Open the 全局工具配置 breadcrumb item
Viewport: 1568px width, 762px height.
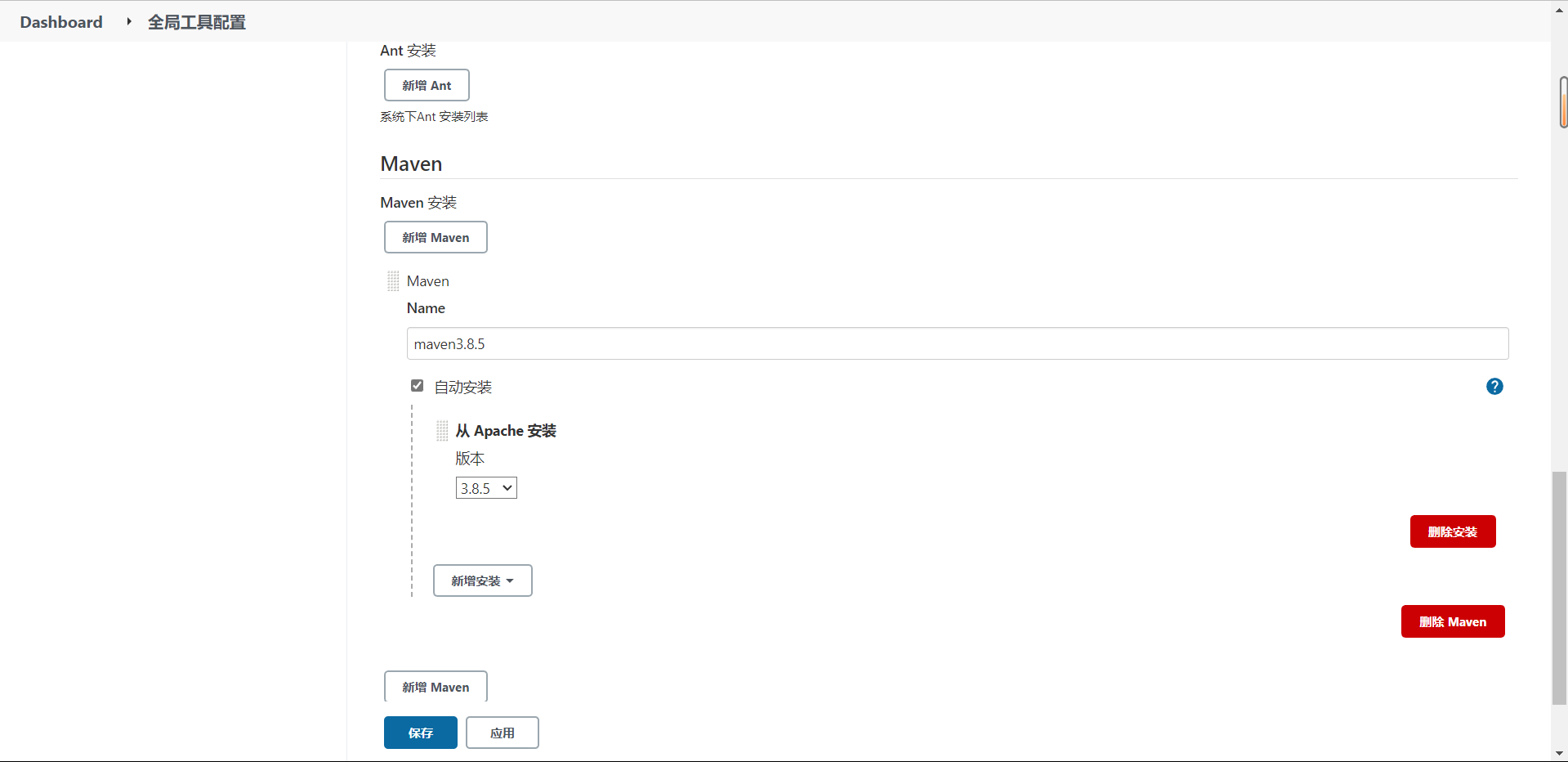196,22
